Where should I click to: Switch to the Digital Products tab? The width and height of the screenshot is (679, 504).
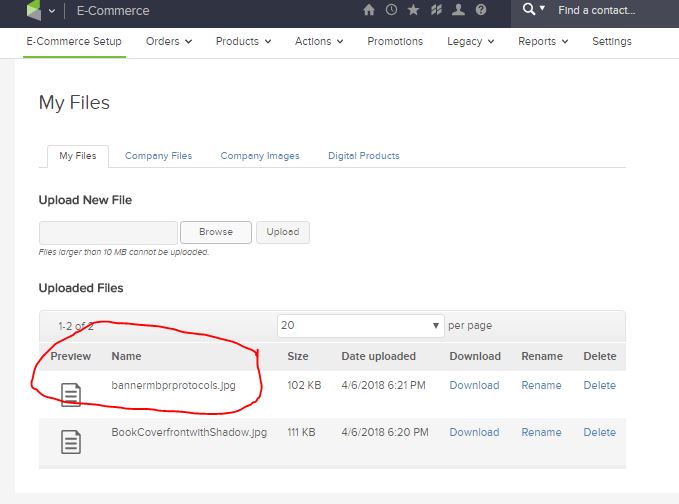[x=364, y=156]
